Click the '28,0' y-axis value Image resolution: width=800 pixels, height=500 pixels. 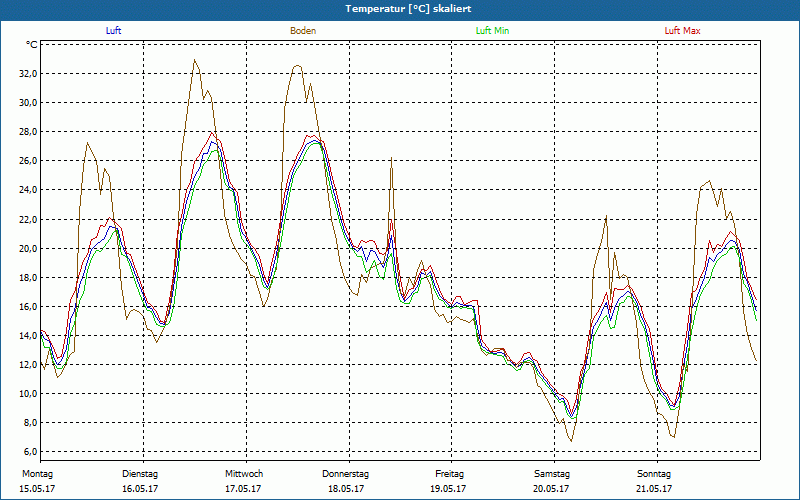click(29, 132)
